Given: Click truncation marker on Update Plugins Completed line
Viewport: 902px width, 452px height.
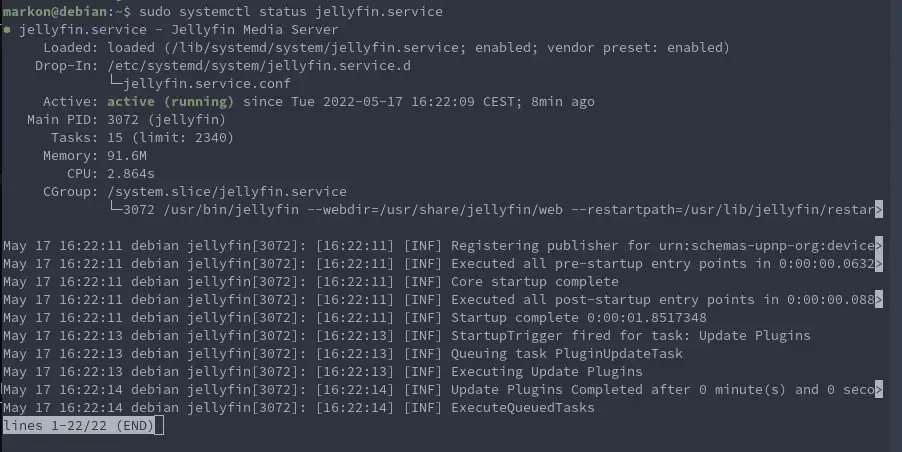Looking at the screenshot, I should pyautogui.click(x=878, y=389).
